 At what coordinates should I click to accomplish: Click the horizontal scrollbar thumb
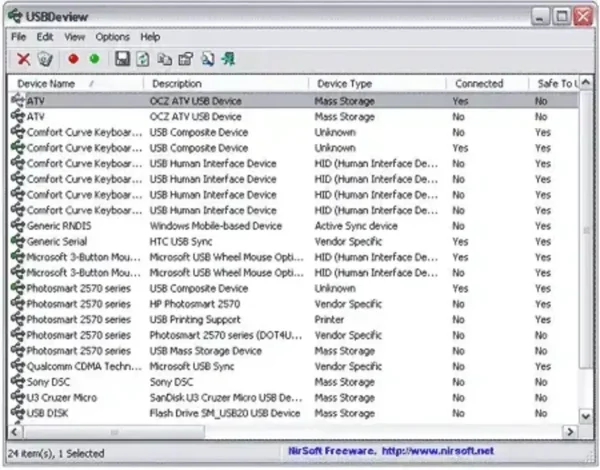tap(114, 432)
